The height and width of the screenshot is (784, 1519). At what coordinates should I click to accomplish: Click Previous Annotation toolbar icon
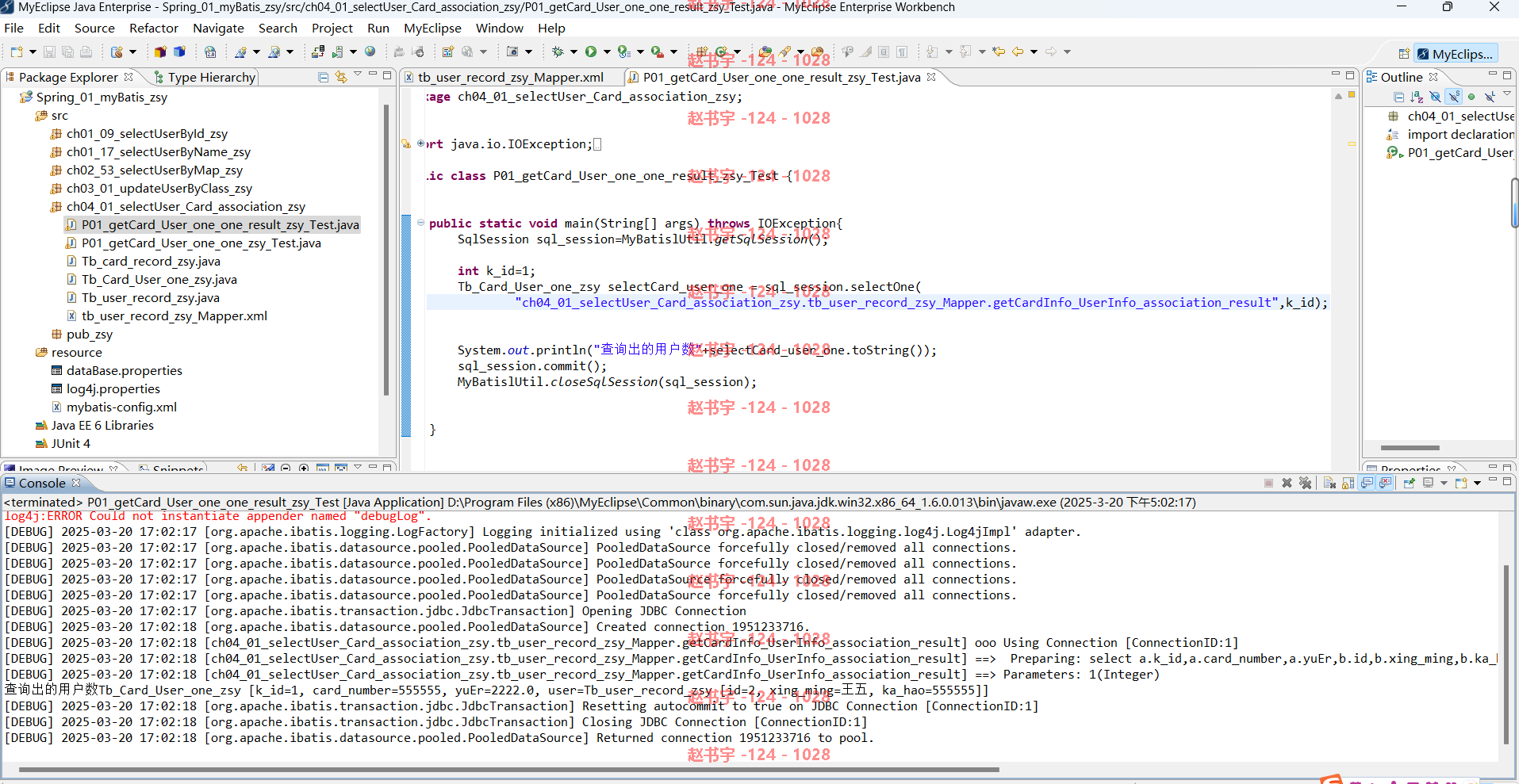point(965,52)
